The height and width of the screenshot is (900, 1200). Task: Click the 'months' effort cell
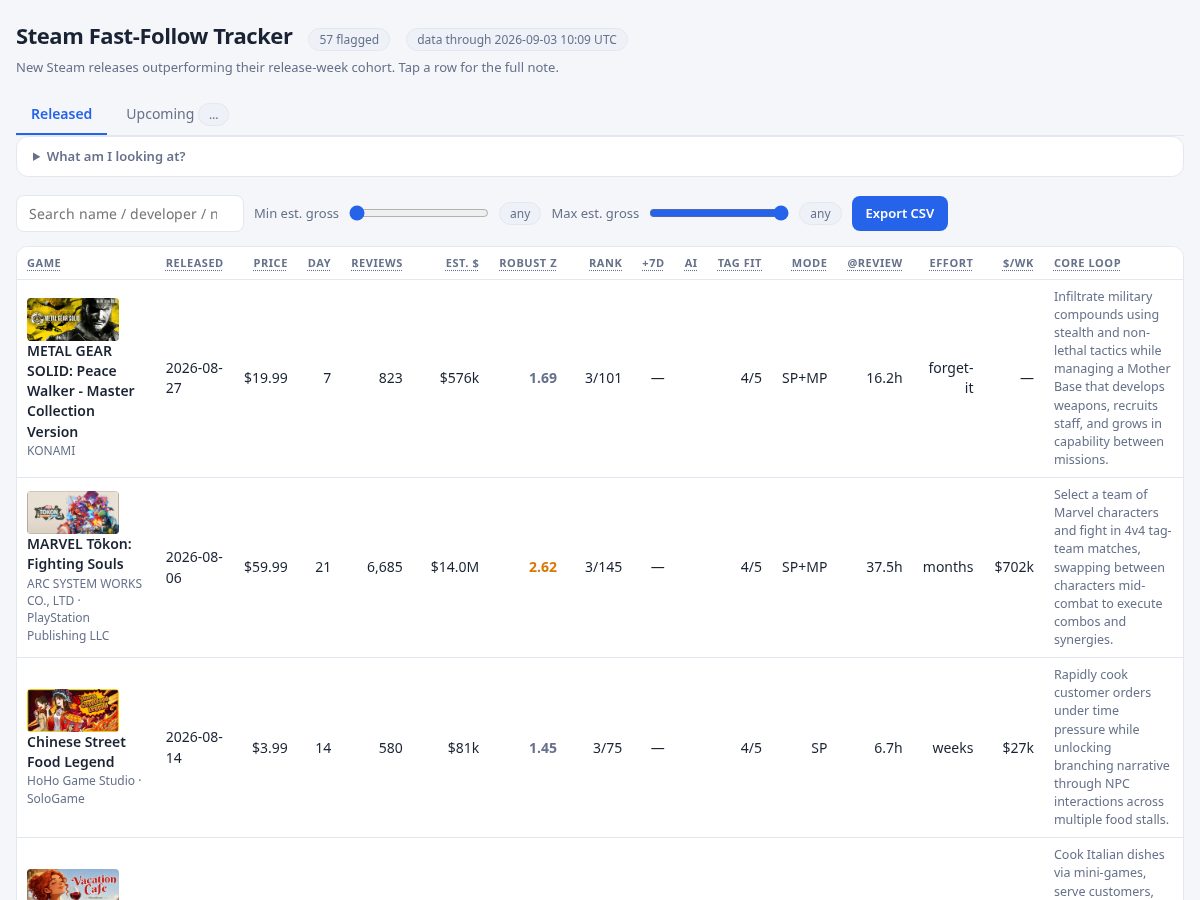pos(948,567)
